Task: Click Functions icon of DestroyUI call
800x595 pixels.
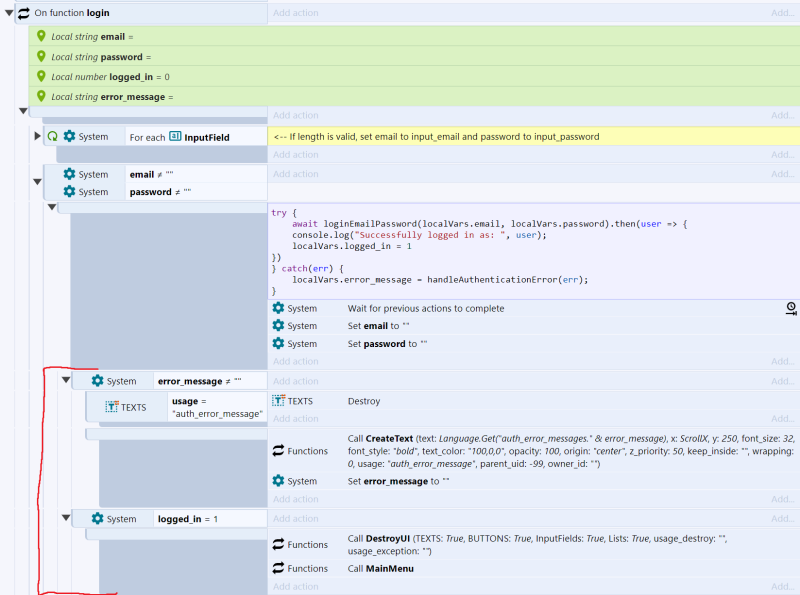Action: click(278, 544)
